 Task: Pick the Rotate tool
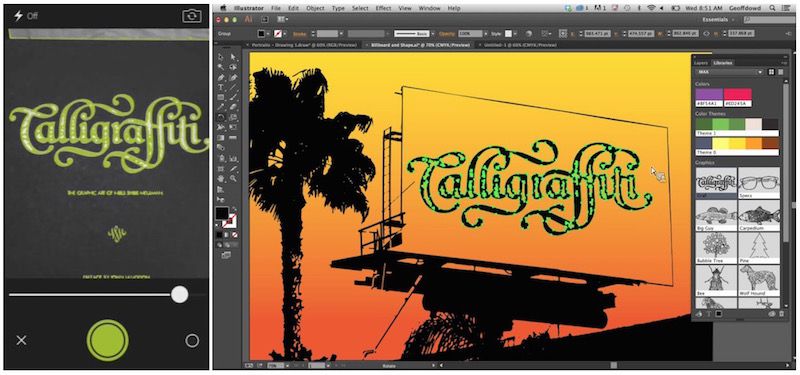tap(220, 117)
